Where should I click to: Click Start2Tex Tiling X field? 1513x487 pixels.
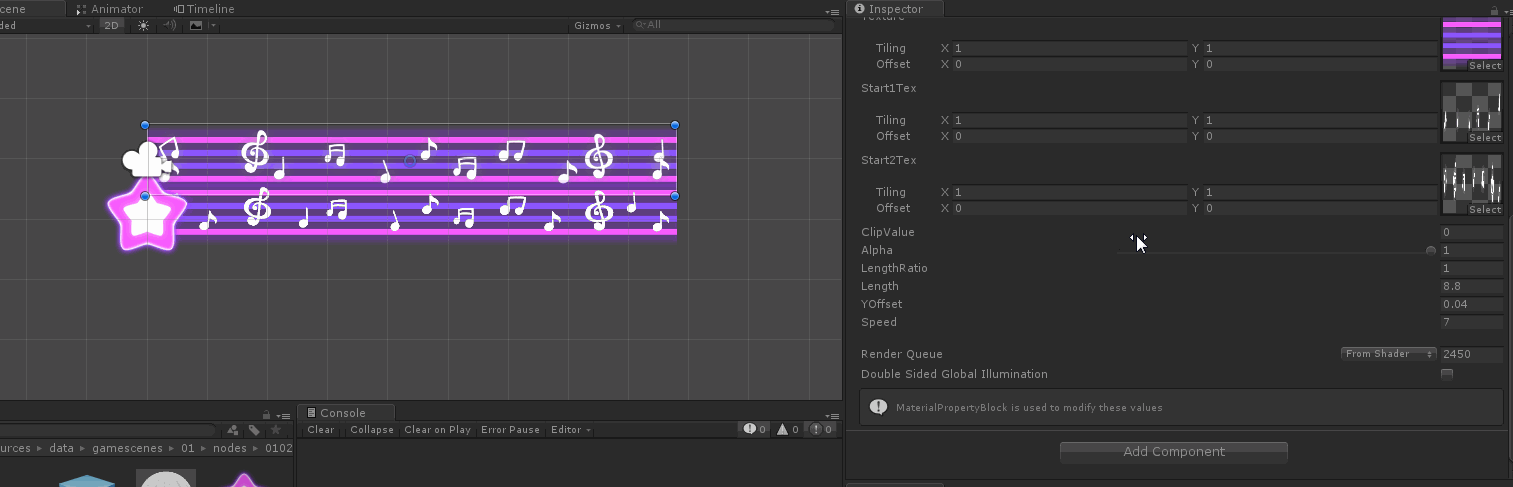1069,192
